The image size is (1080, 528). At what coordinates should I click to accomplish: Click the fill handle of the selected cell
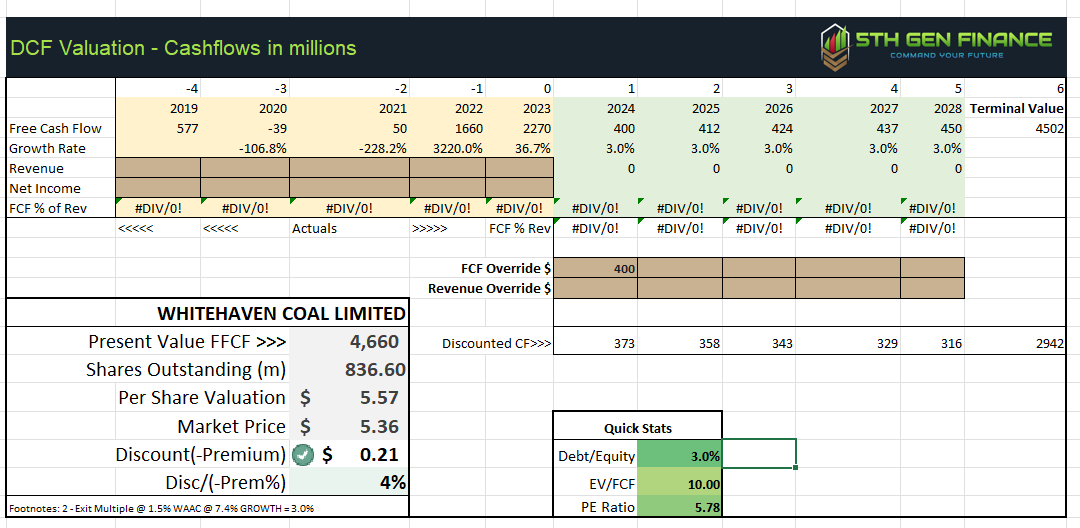pyautogui.click(x=796, y=467)
